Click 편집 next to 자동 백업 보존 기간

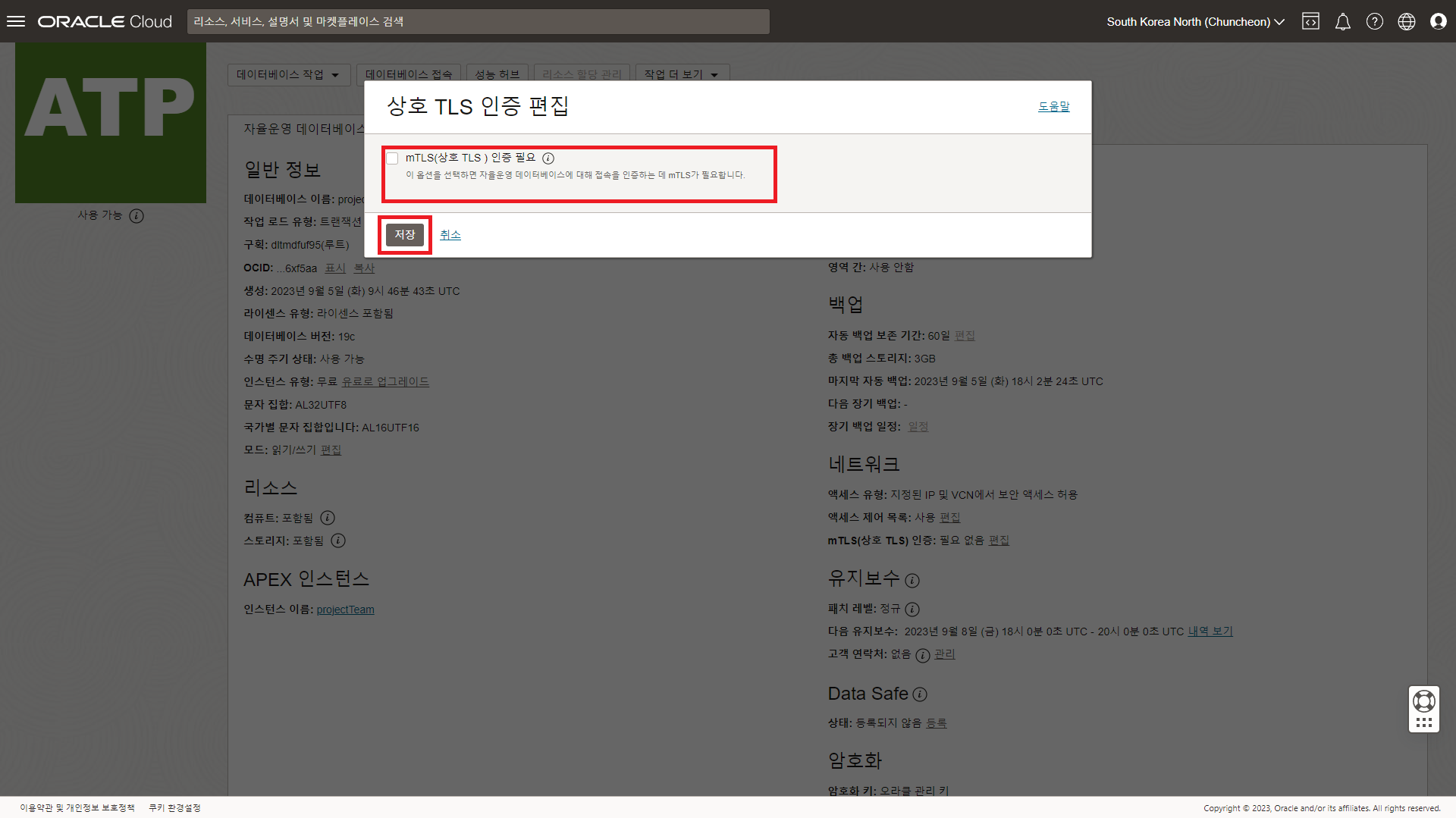point(965,336)
